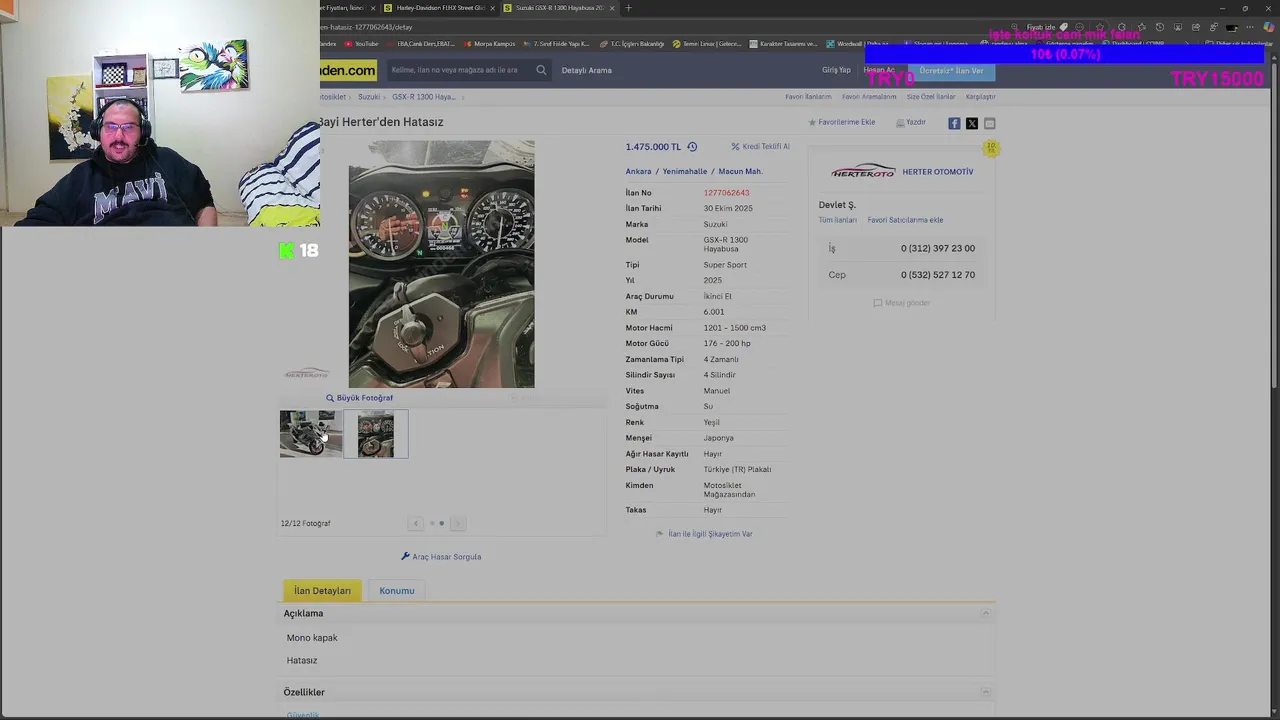Select the İlan Detayları tab
The image size is (1280, 720).
coord(322,591)
